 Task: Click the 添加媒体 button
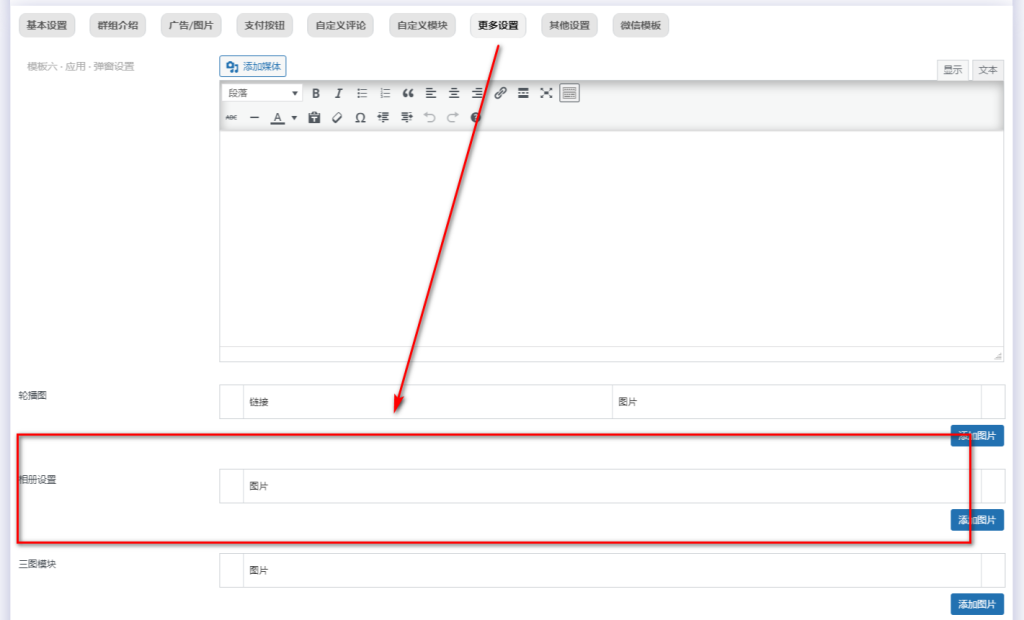253,67
